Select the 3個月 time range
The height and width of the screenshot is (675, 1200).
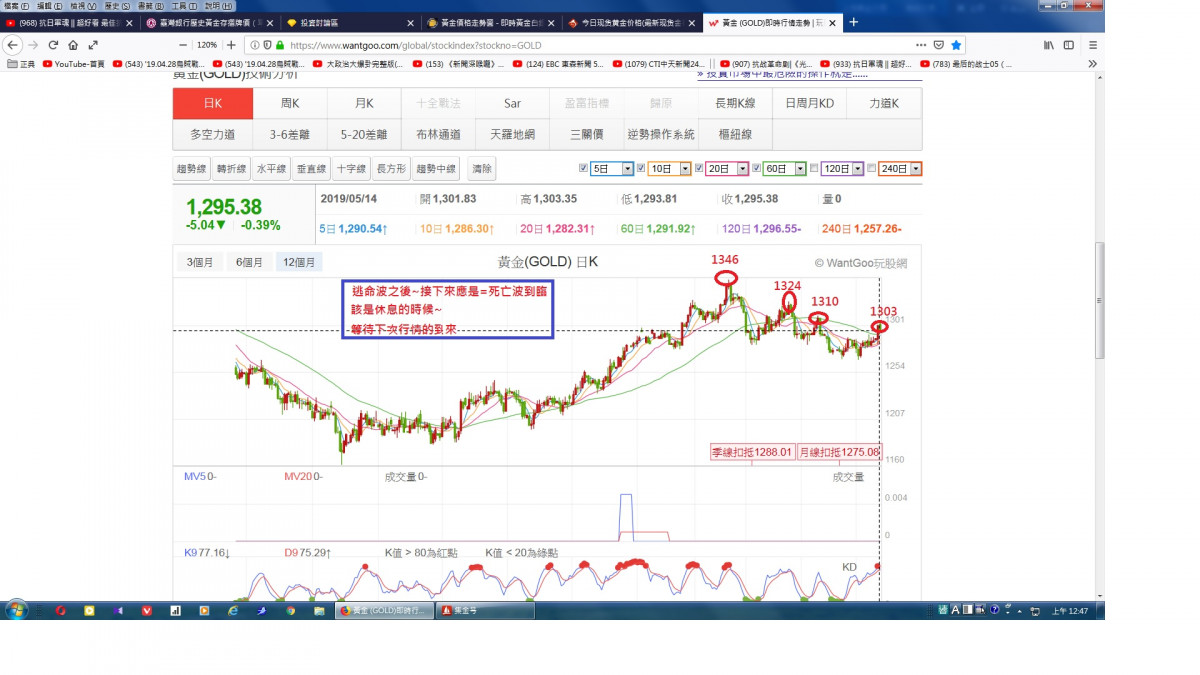point(201,262)
